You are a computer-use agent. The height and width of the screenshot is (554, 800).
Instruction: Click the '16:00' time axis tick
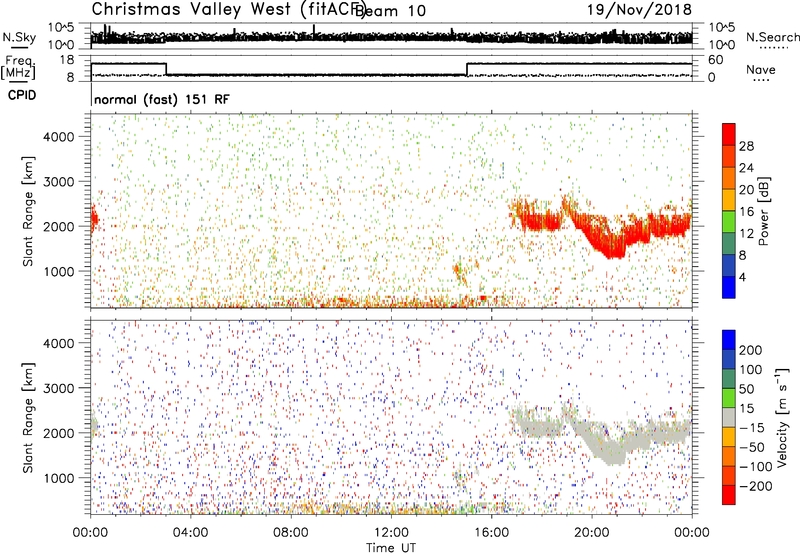(491, 533)
